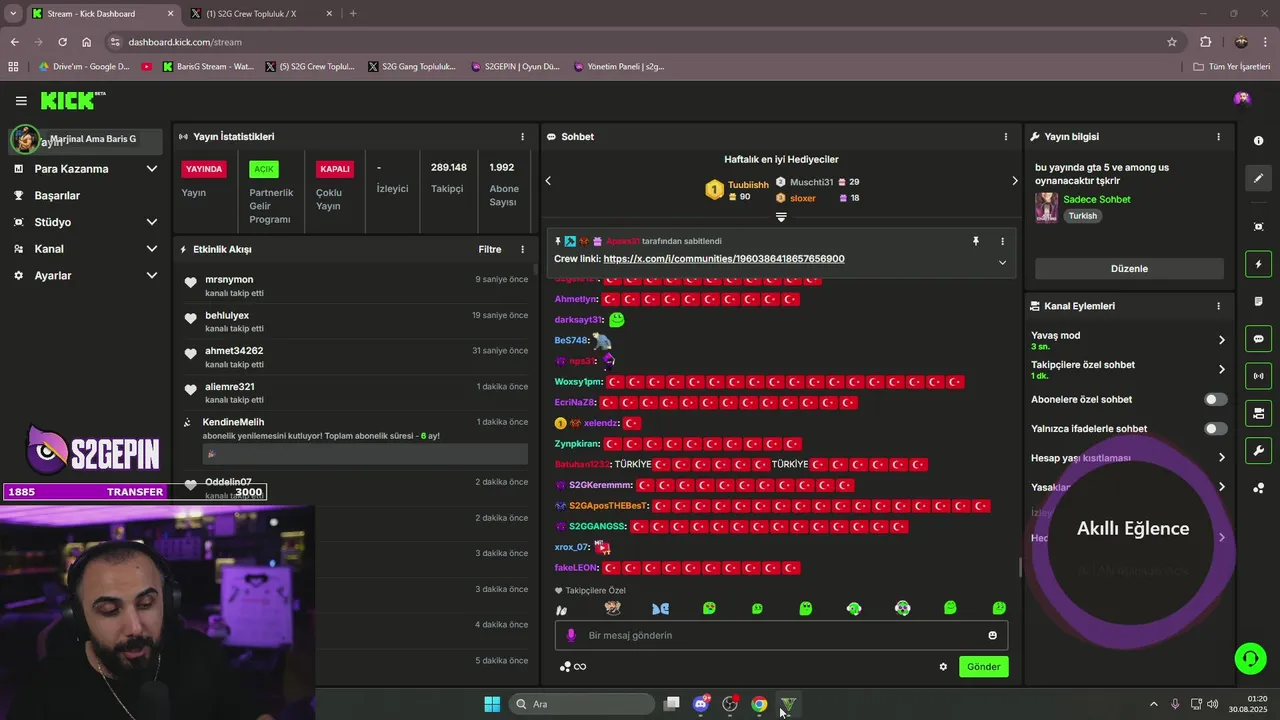Open the Yayın bilgisi panel options menu

coord(1218,136)
